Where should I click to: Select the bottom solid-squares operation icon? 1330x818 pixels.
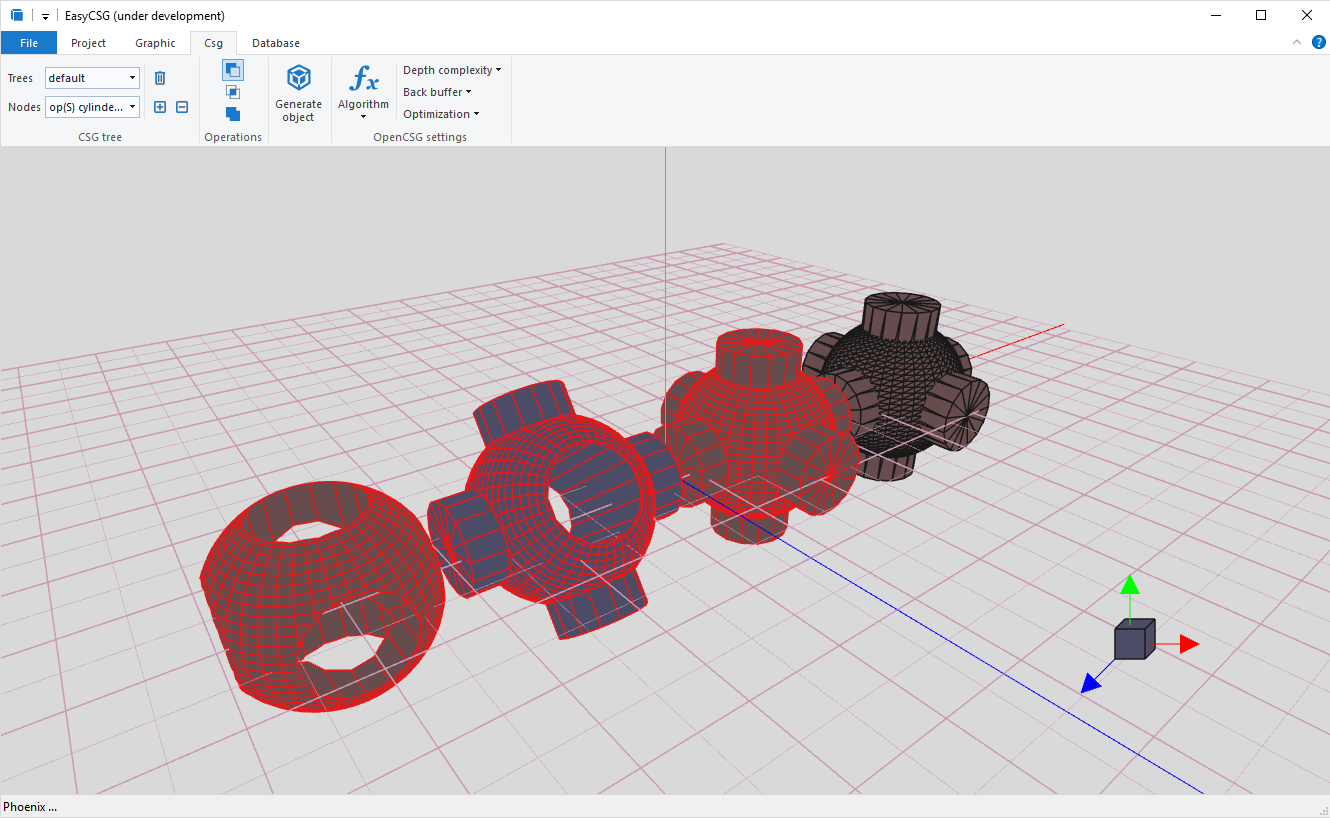pyautogui.click(x=233, y=114)
